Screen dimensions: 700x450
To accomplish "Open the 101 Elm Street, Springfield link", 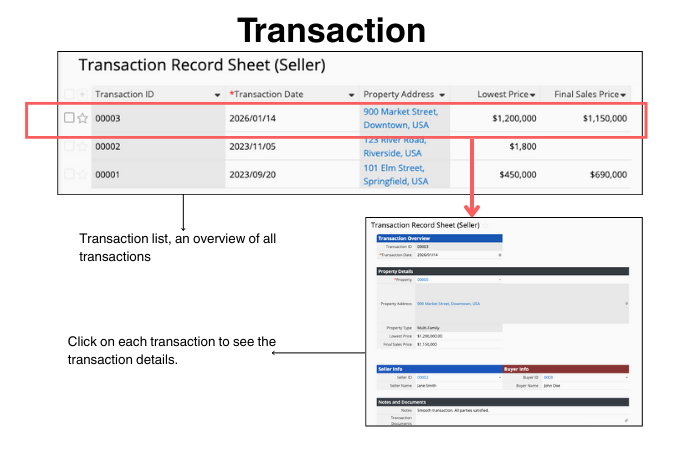I will [x=395, y=174].
